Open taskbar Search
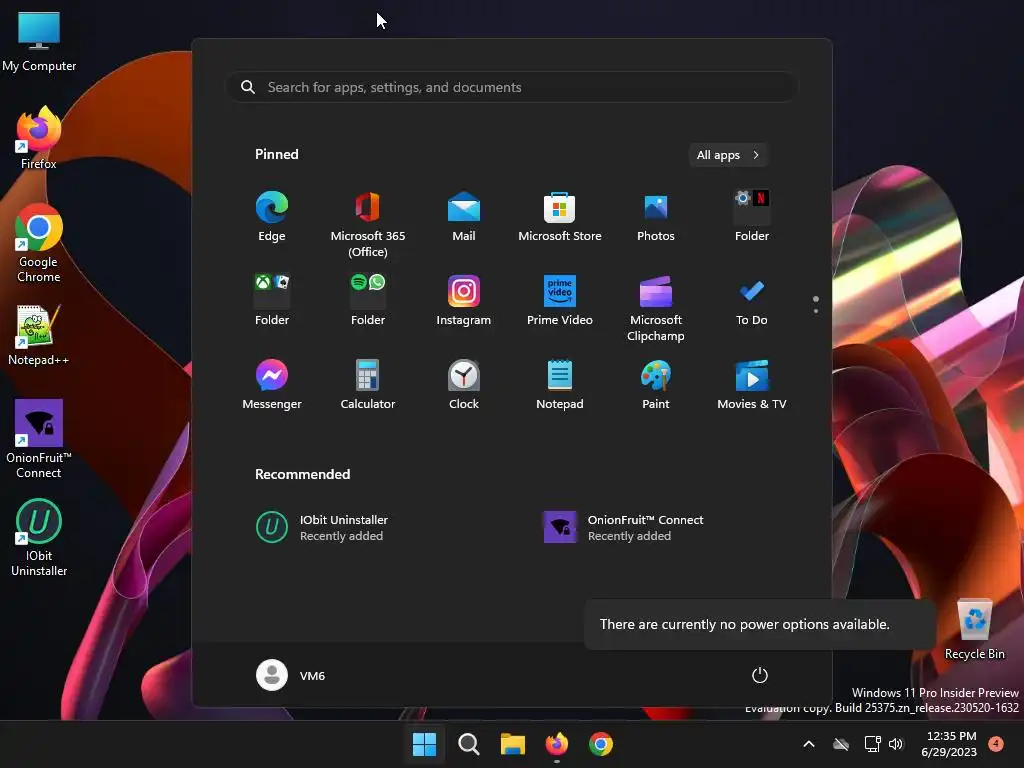The image size is (1024, 768). coord(469,744)
